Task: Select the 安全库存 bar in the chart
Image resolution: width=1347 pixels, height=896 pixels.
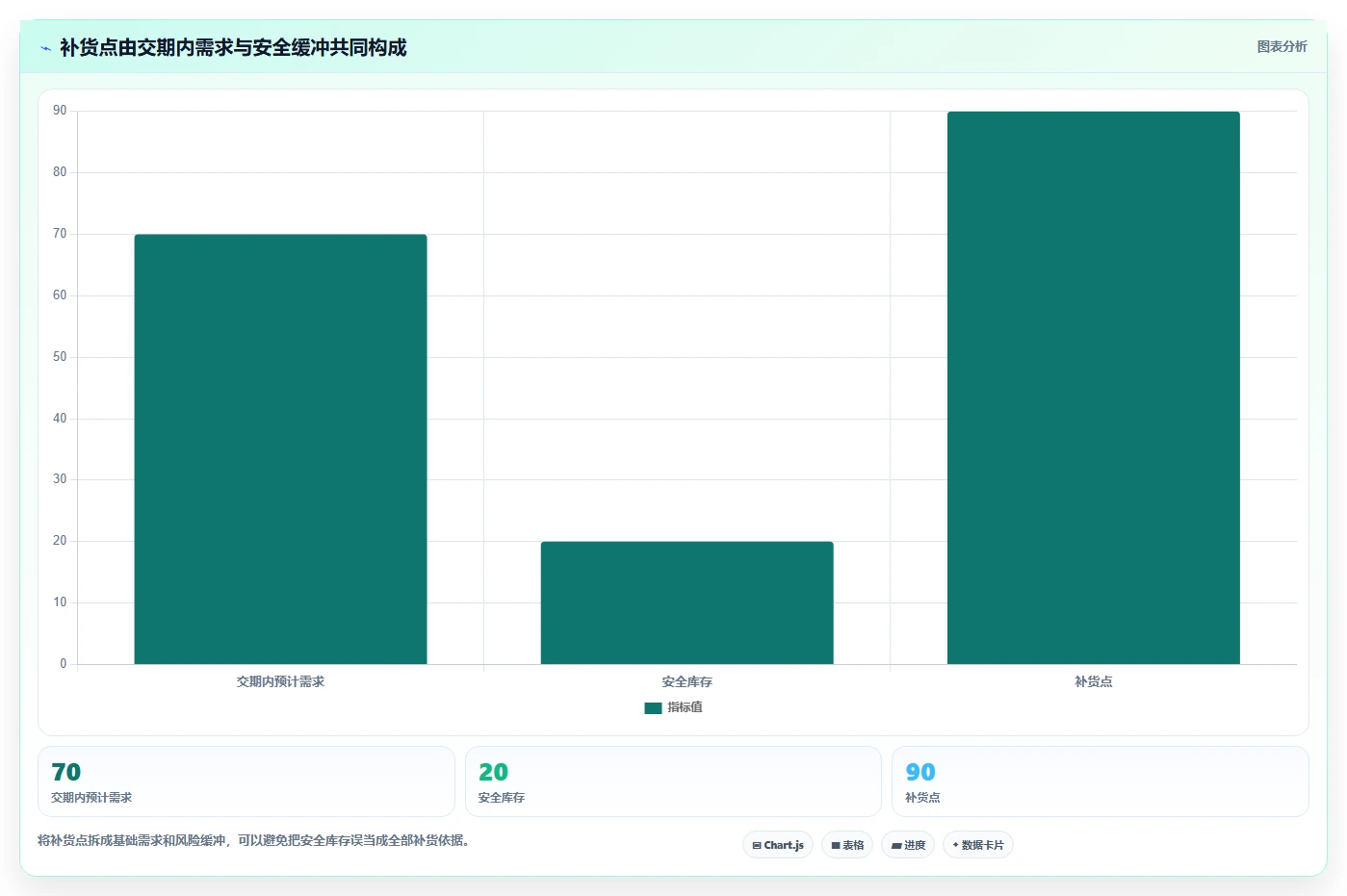Action: (686, 602)
